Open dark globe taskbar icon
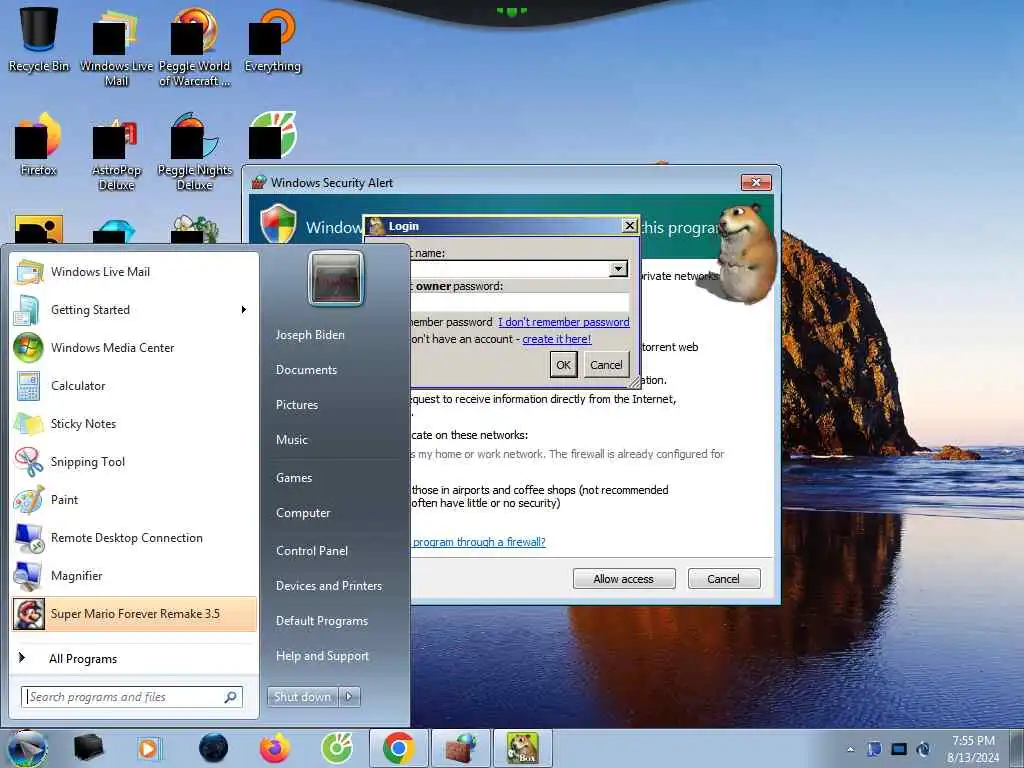Screen dimensions: 1024x768 [213, 748]
